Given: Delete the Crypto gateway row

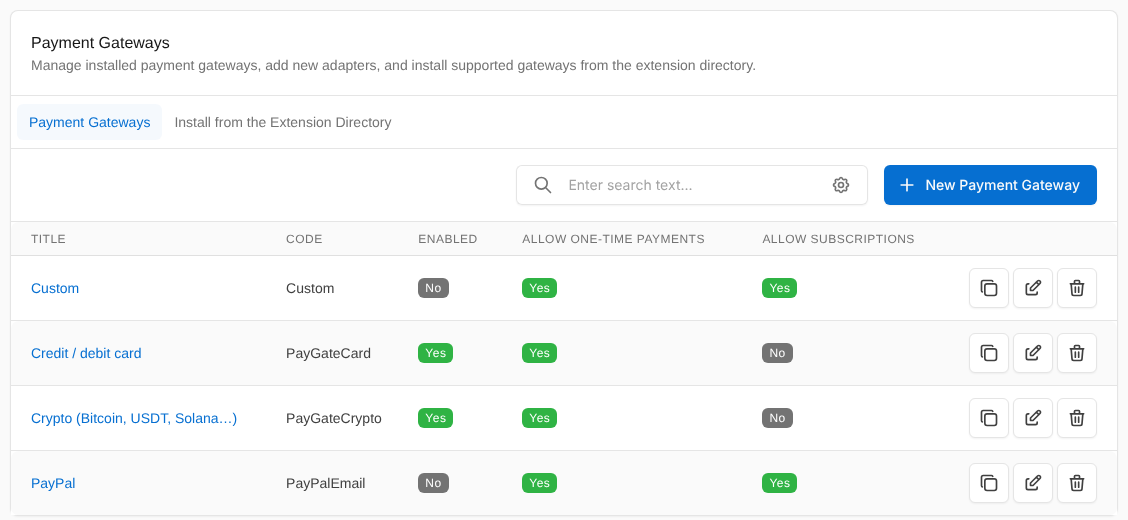Looking at the screenshot, I should [x=1077, y=418].
